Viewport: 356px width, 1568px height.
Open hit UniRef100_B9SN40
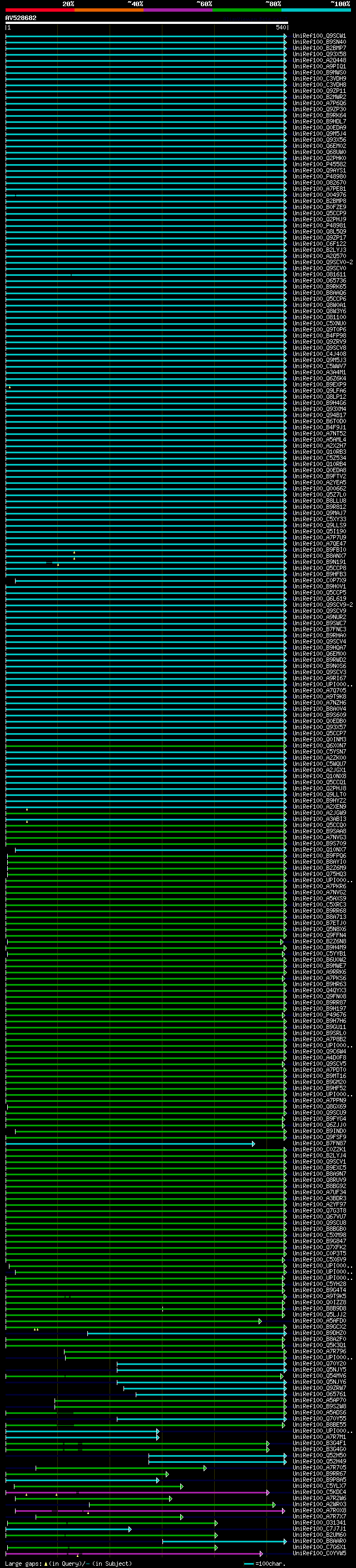(x=319, y=42)
